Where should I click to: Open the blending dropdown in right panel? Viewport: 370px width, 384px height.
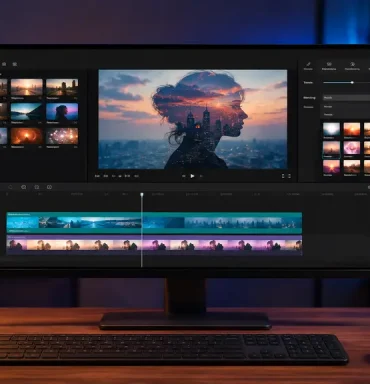pyautogui.click(x=347, y=98)
